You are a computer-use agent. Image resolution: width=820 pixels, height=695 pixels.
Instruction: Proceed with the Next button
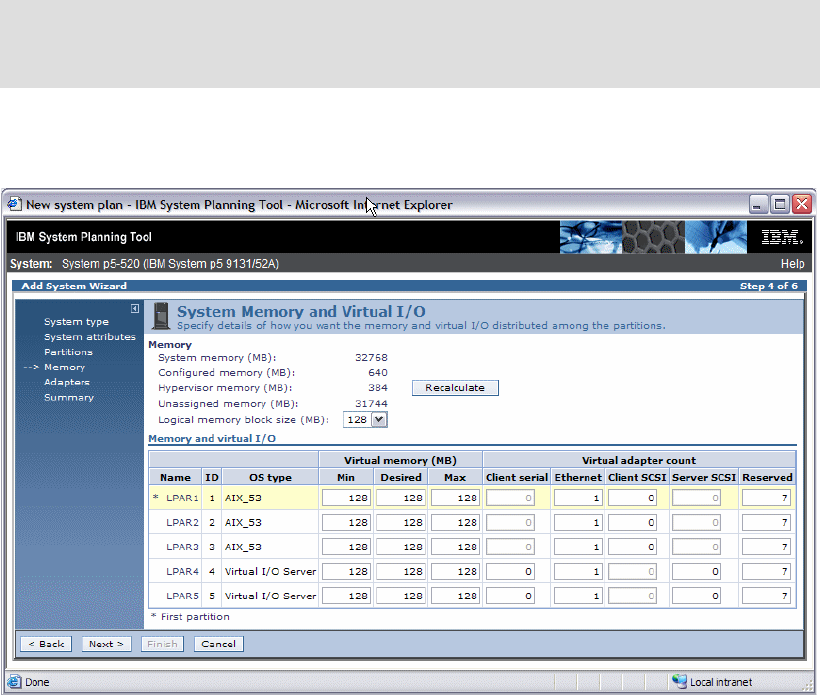point(106,644)
